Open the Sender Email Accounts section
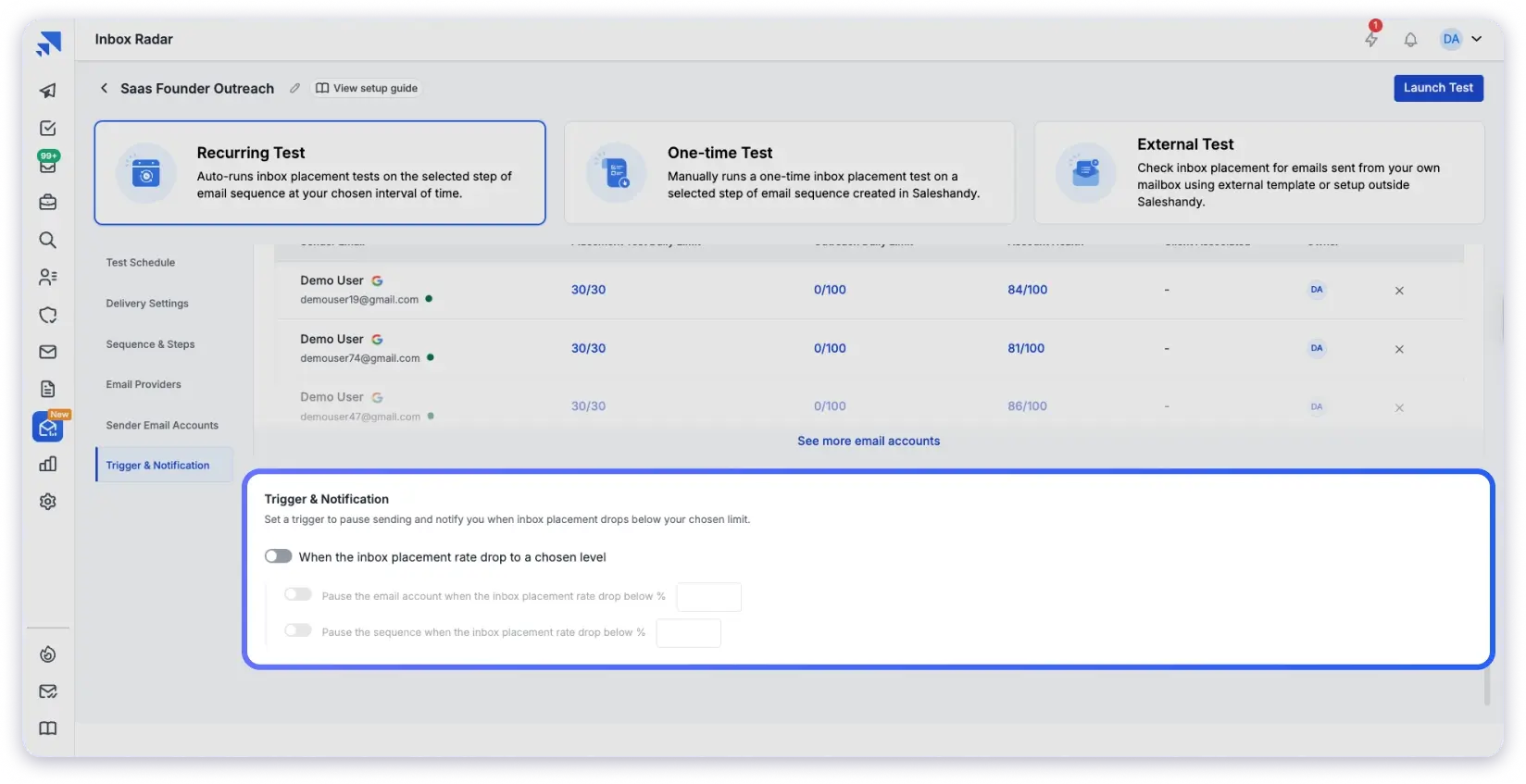Screen dimensions: 1526x784 (x=162, y=426)
